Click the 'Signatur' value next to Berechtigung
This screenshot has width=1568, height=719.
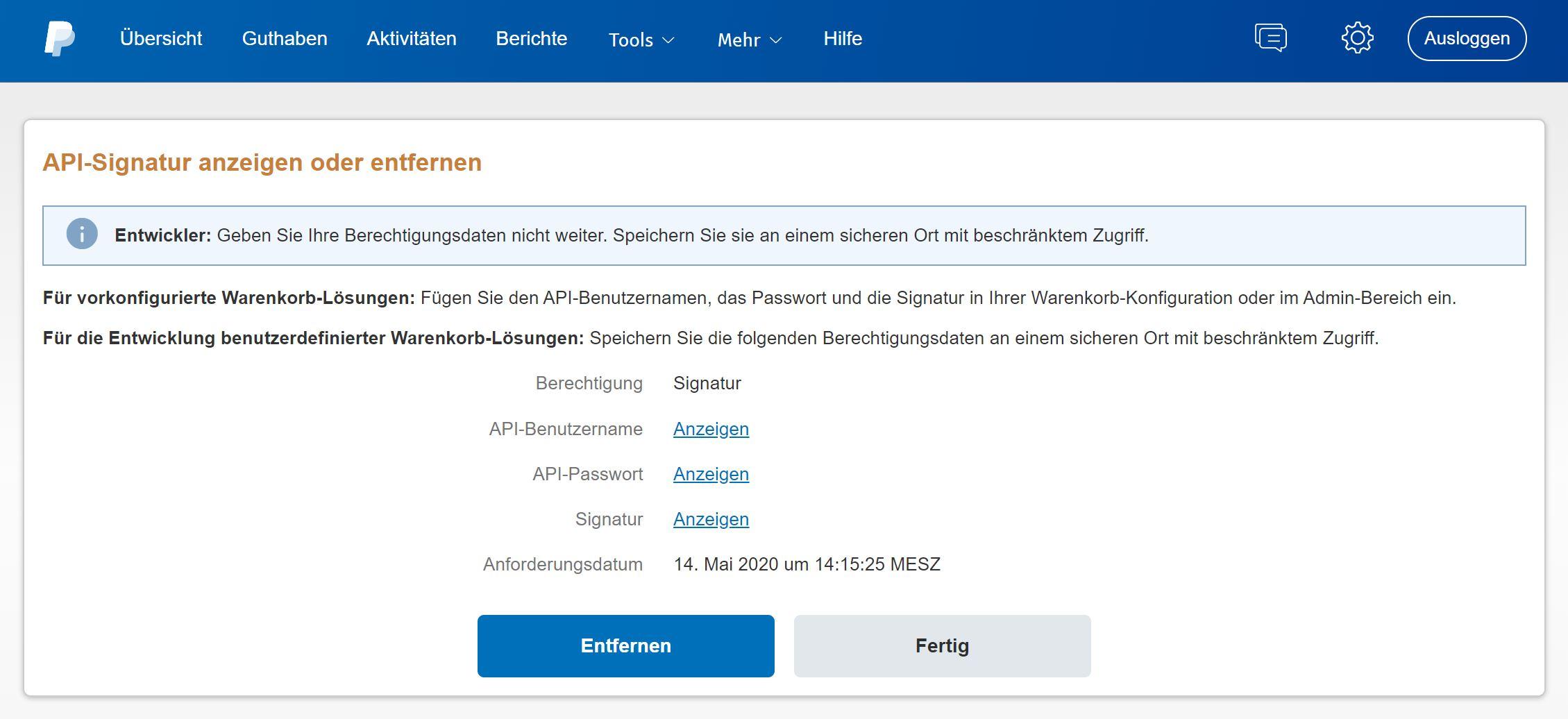(707, 383)
